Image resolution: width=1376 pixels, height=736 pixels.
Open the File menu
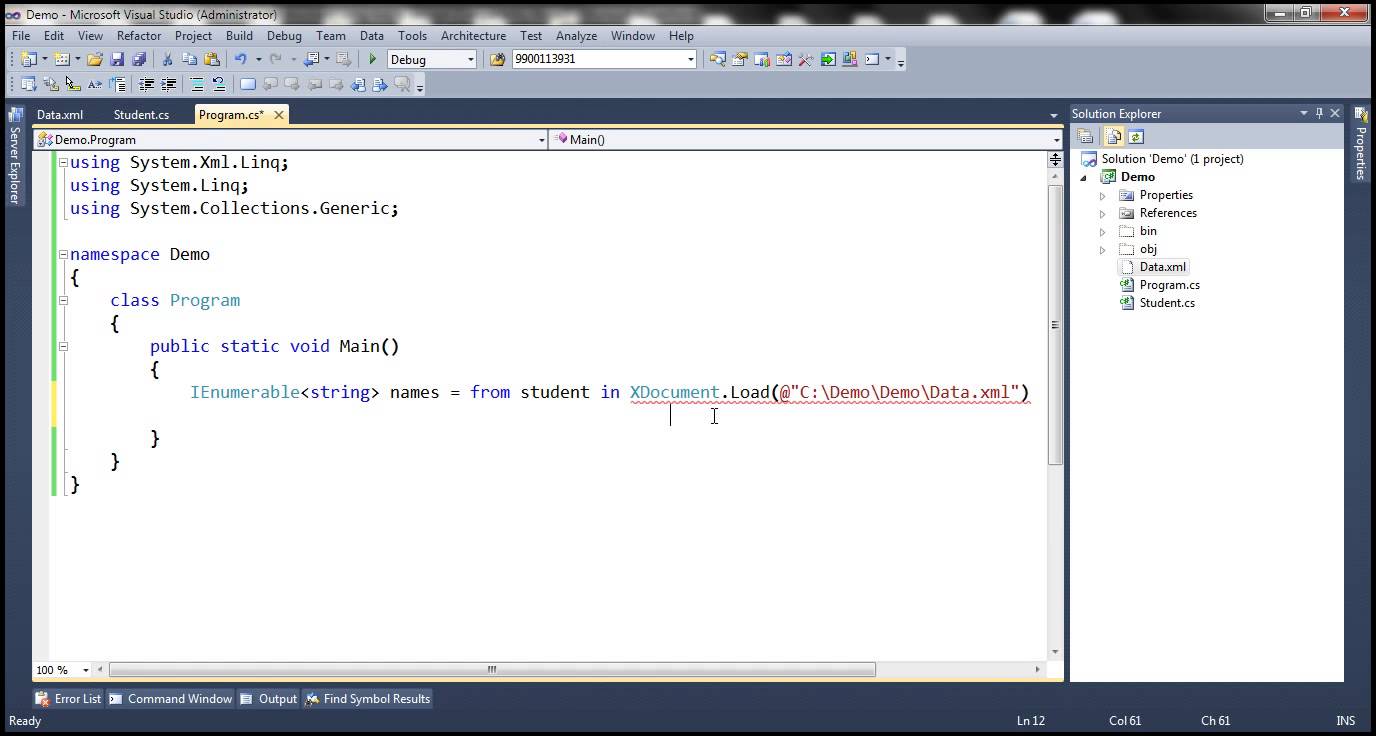(x=21, y=35)
